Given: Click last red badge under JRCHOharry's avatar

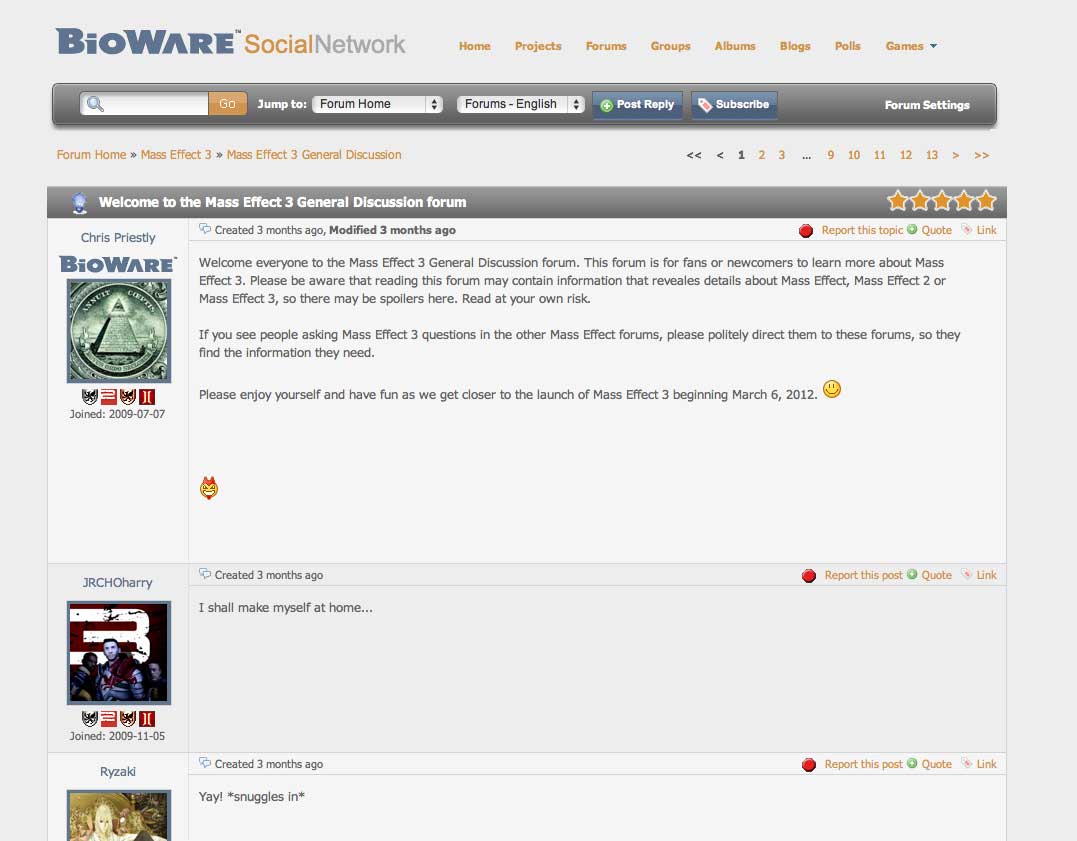Looking at the screenshot, I should tap(146, 719).
